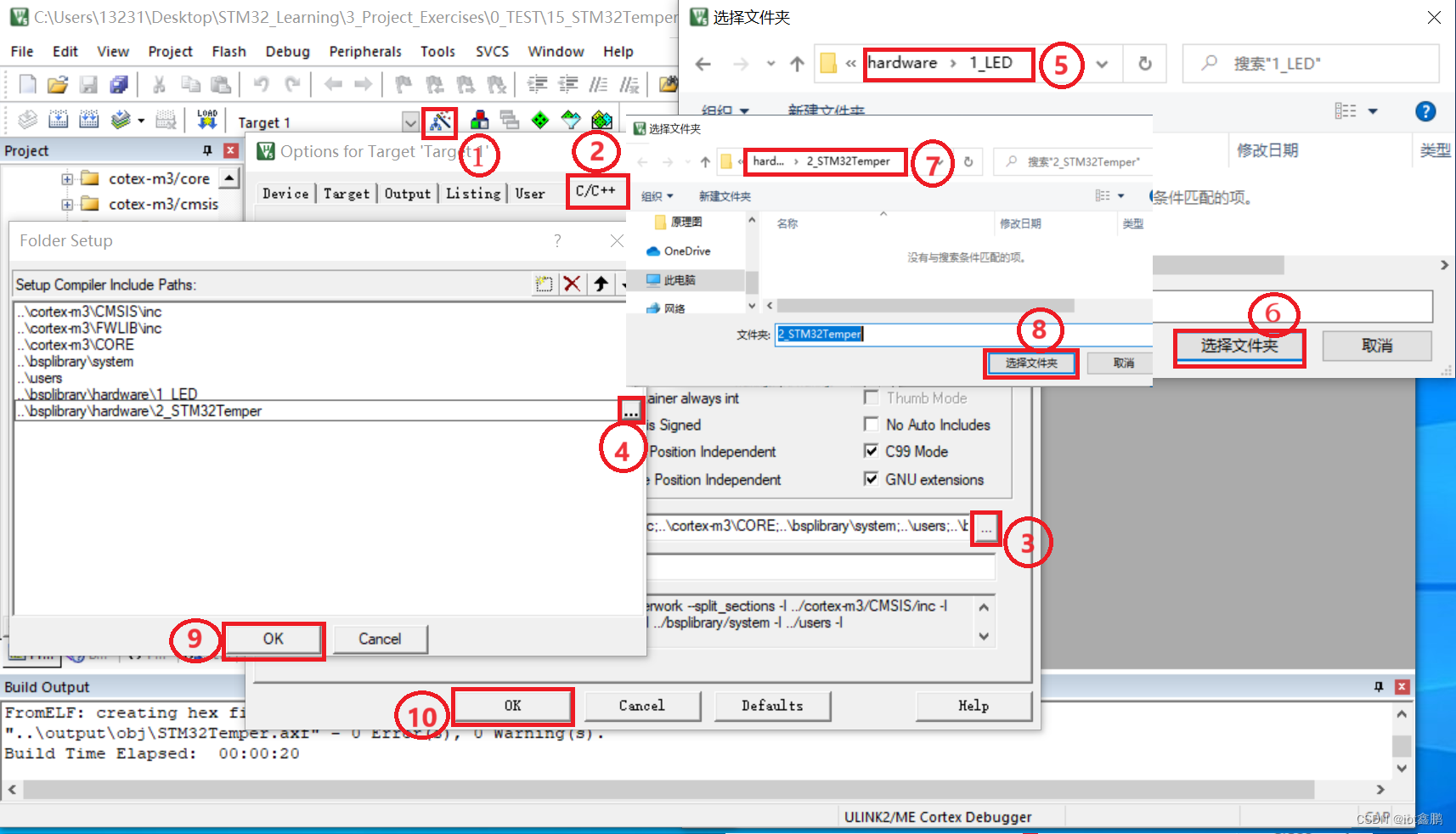The width and height of the screenshot is (1456, 834).
Task: Click 选择文件夹 in 2_STM32Temper dialog
Action: 1031,363
